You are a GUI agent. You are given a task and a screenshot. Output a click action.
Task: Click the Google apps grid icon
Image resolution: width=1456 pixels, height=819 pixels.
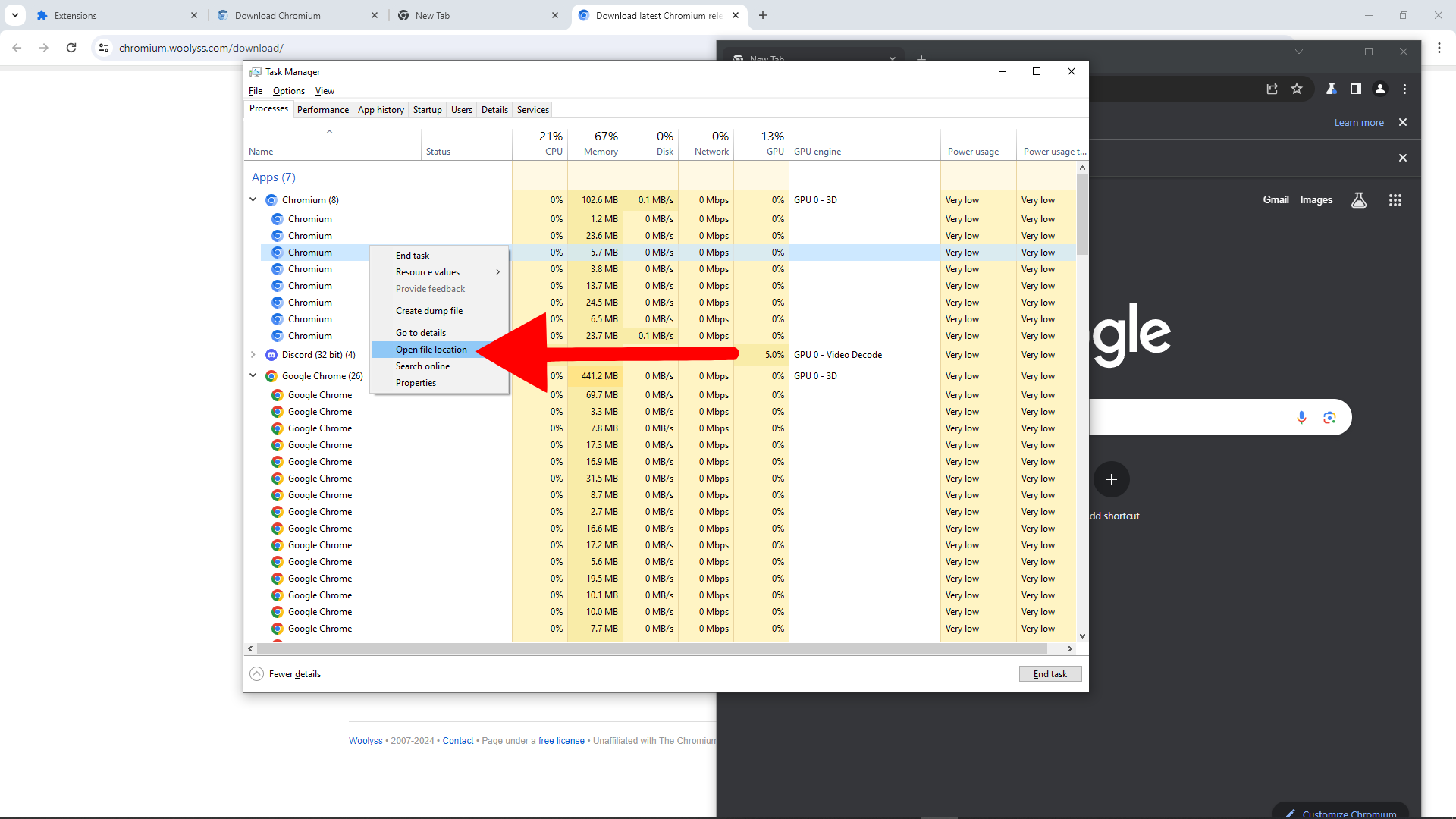point(1395,200)
